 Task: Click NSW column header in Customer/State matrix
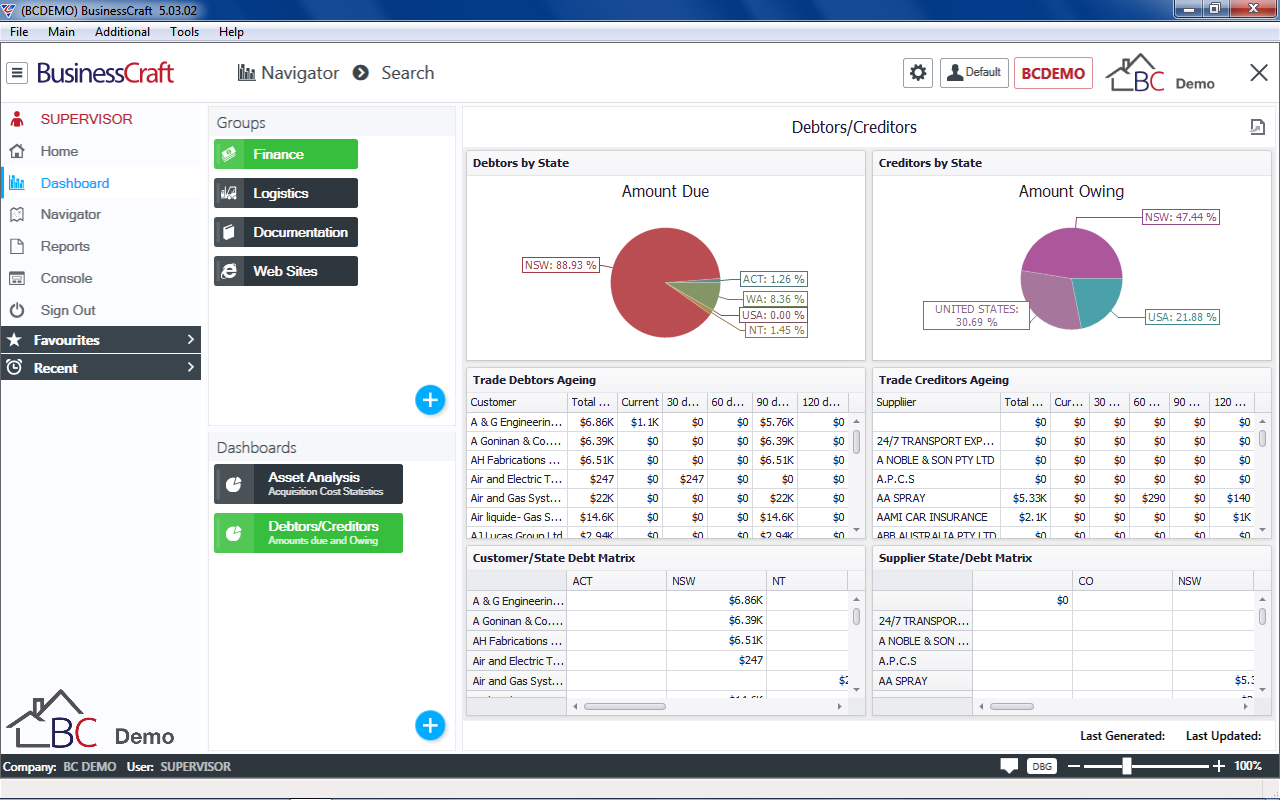point(717,581)
